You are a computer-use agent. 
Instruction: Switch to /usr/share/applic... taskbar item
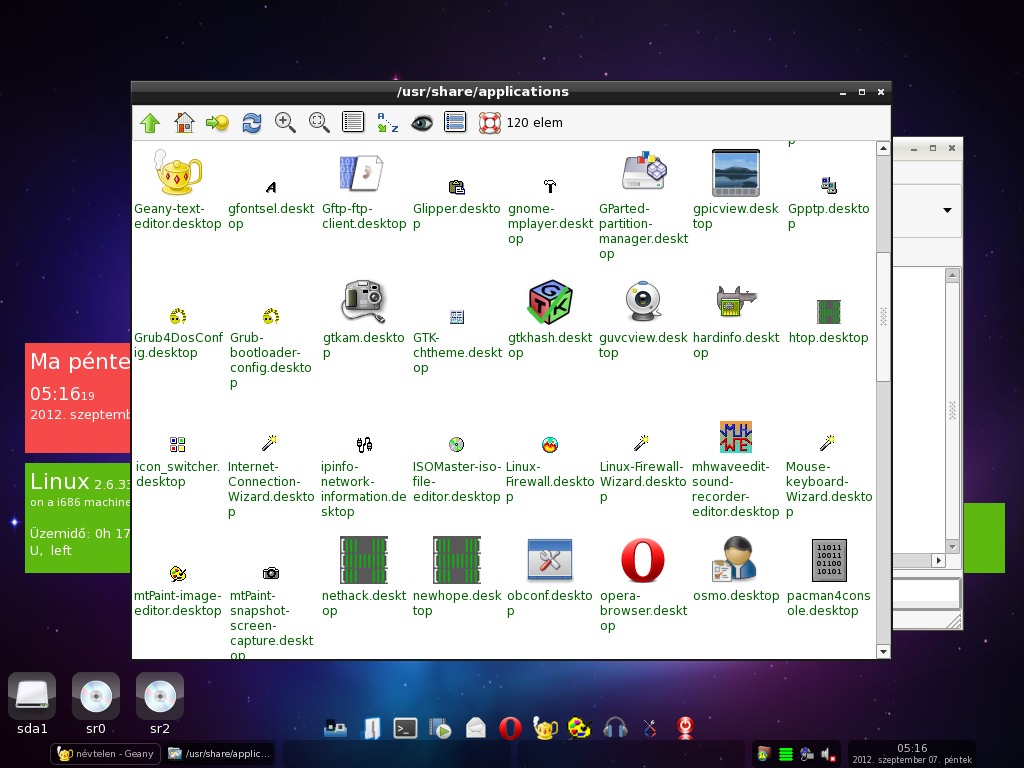coord(219,754)
